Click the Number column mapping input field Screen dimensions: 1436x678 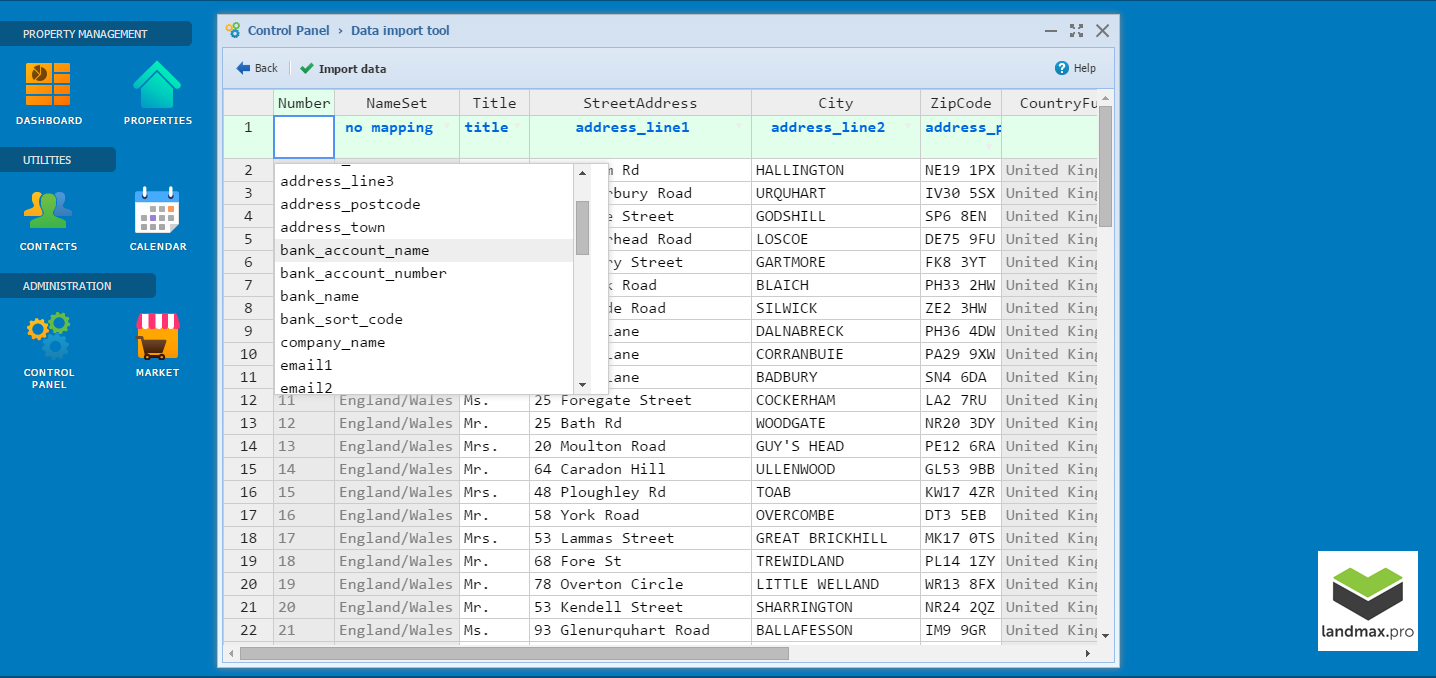coord(304,137)
